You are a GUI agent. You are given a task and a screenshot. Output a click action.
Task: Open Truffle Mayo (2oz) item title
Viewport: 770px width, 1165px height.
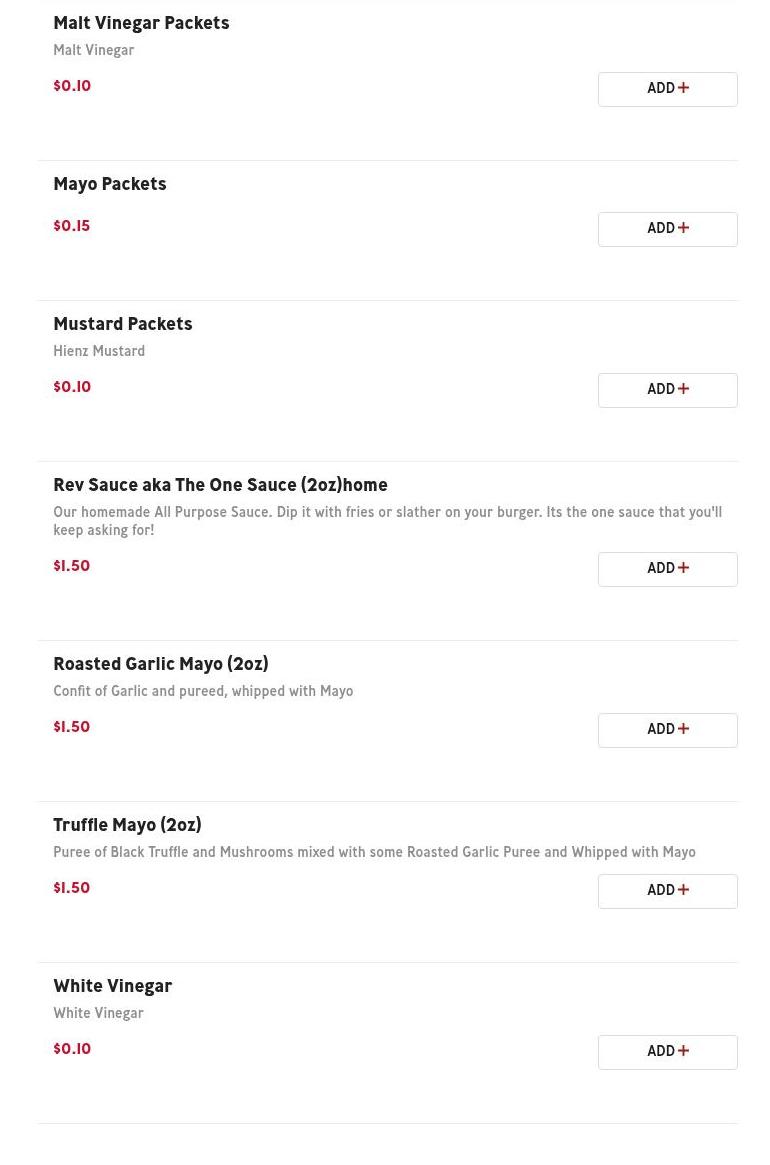tap(127, 826)
